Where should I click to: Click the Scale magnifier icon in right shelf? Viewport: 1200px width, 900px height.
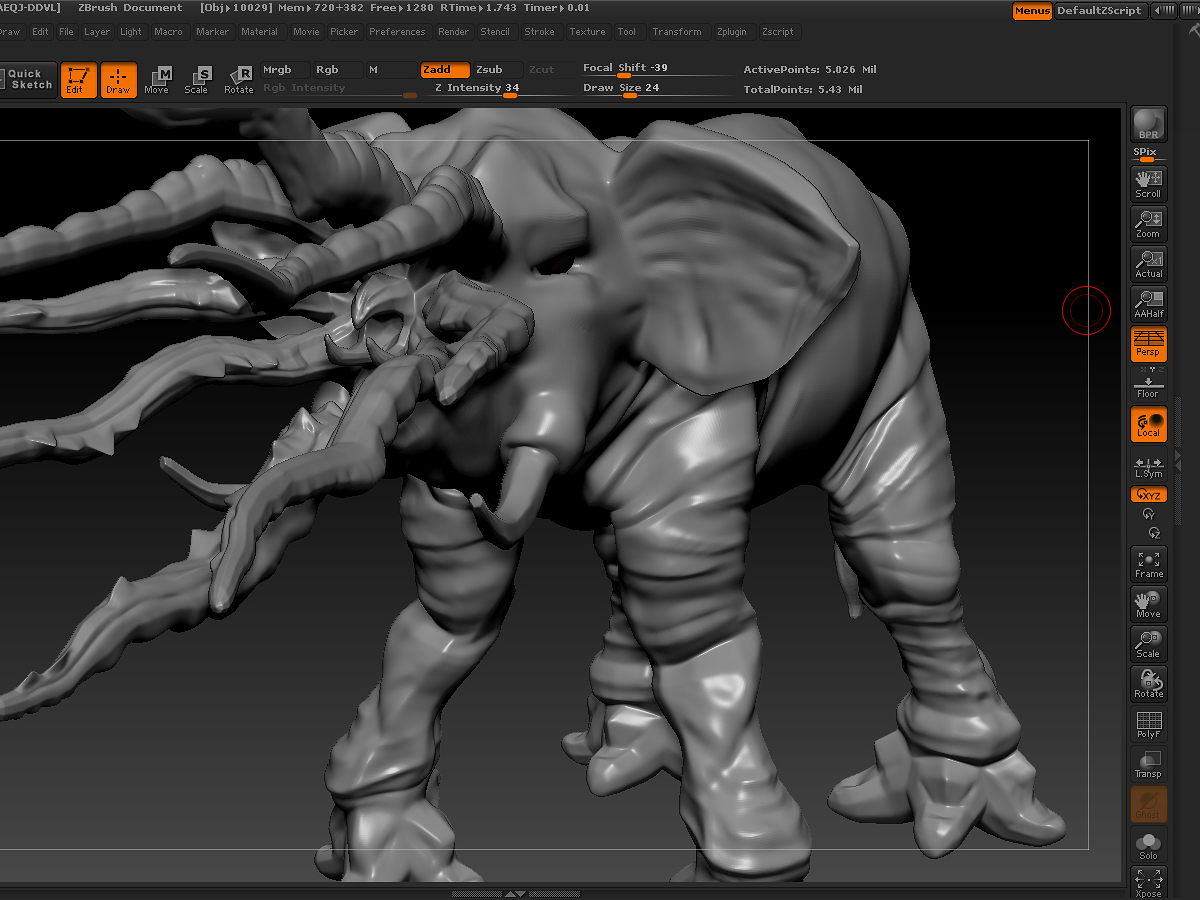[1149, 644]
